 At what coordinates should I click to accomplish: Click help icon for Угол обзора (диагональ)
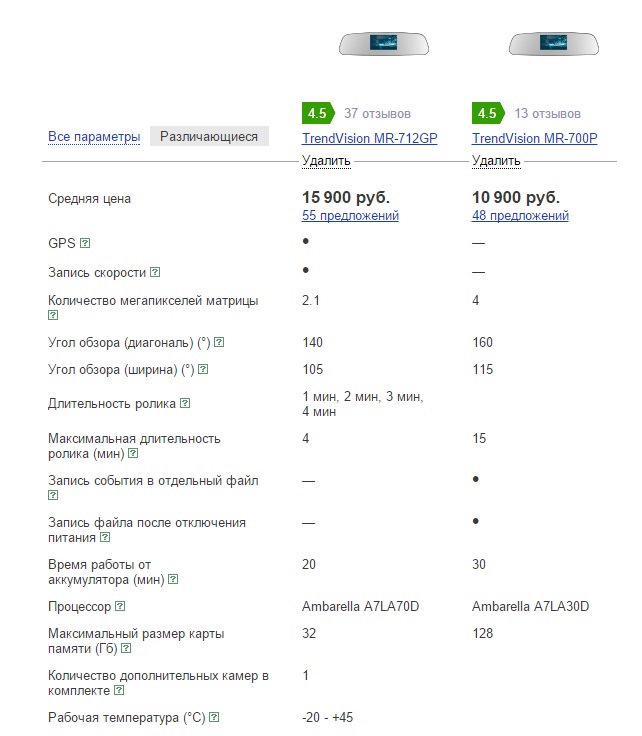pyautogui.click(x=219, y=343)
